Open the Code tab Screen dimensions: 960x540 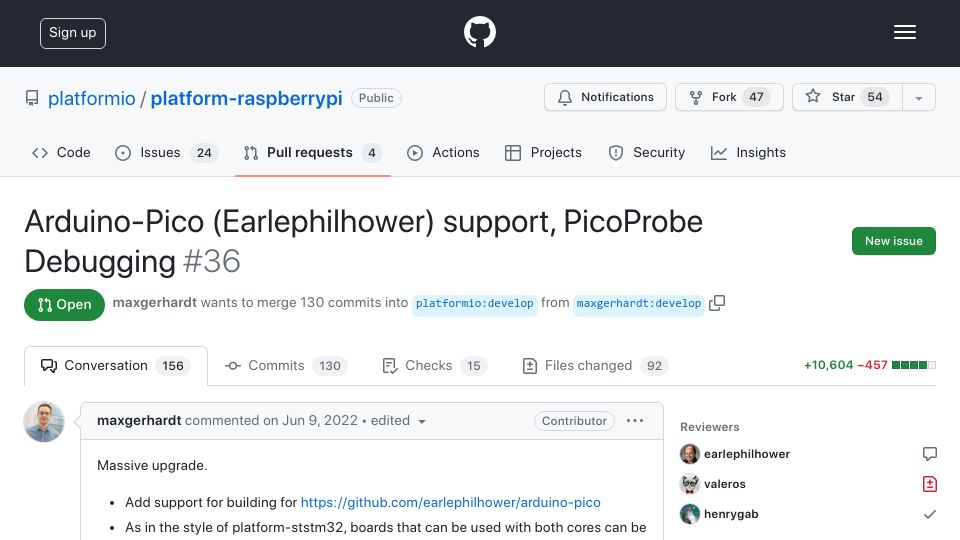[61, 152]
